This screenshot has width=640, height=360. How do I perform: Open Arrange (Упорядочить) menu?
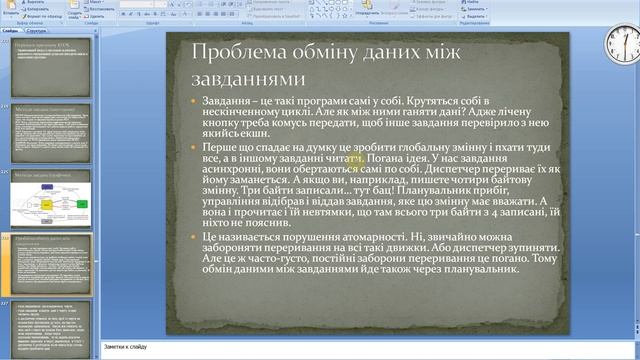[367, 9]
